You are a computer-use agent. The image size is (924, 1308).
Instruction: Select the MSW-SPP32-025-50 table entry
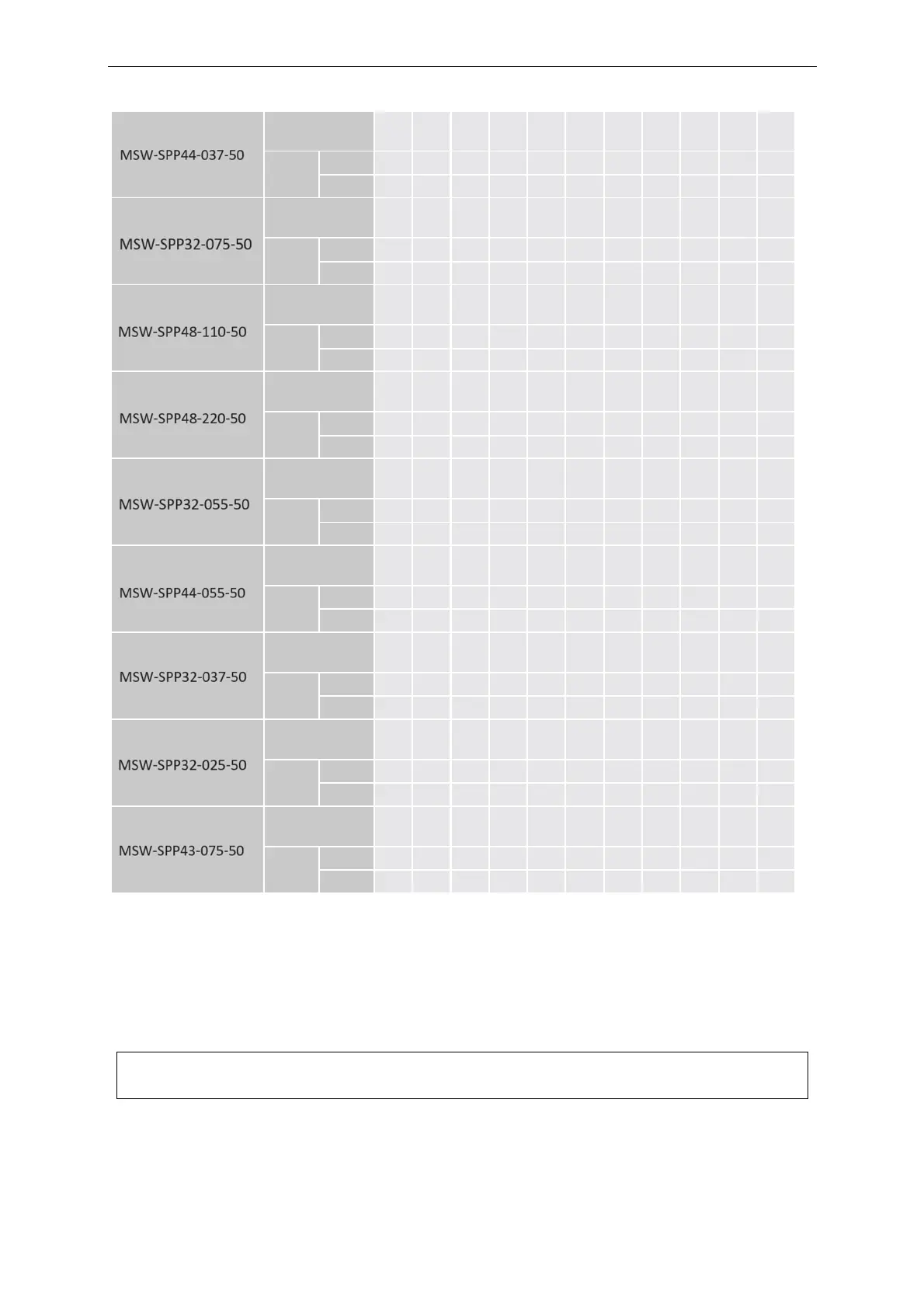click(x=182, y=765)
